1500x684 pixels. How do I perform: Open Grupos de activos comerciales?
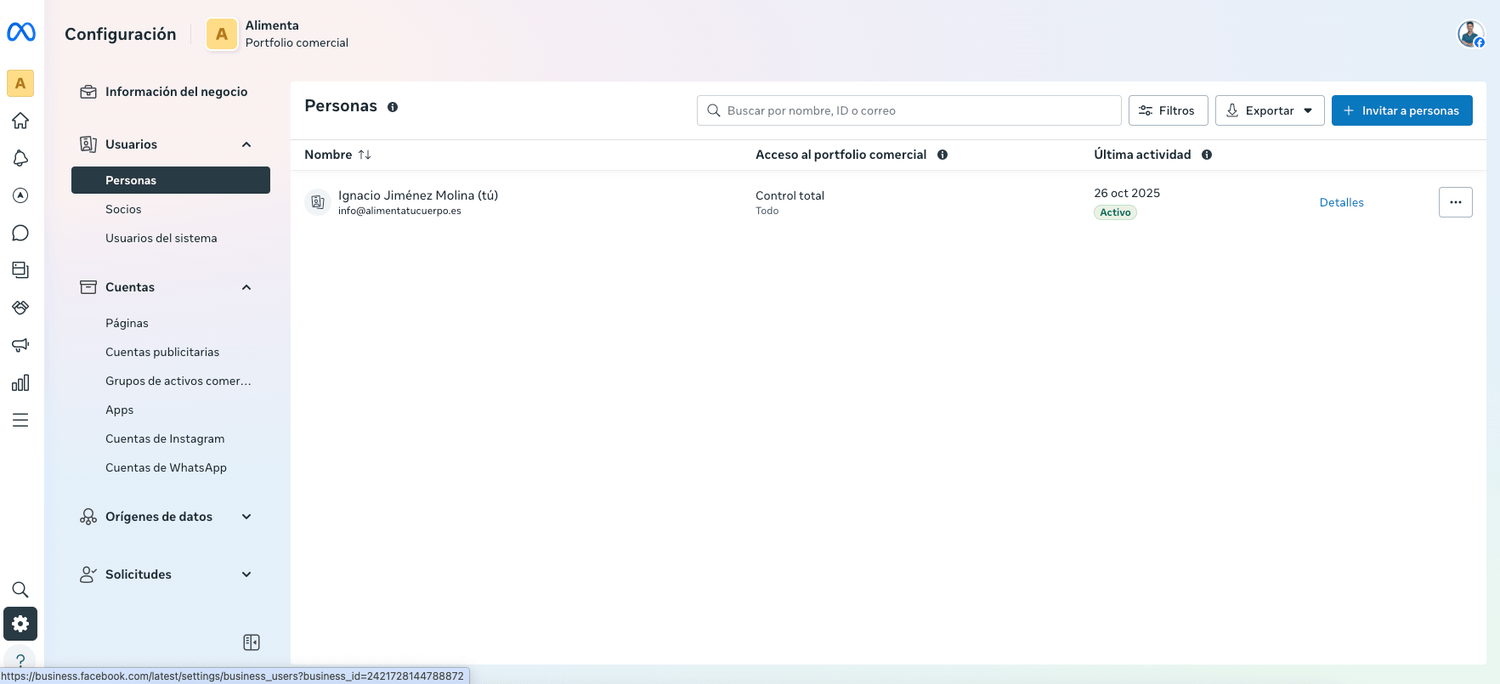[x=178, y=381]
